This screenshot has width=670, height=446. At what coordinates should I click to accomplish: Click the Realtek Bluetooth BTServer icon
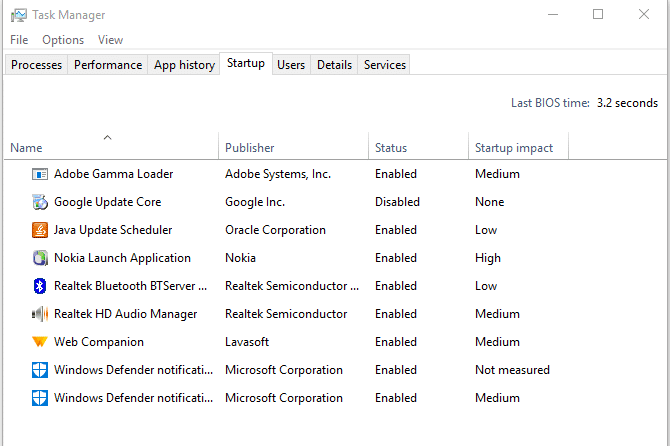(40, 286)
